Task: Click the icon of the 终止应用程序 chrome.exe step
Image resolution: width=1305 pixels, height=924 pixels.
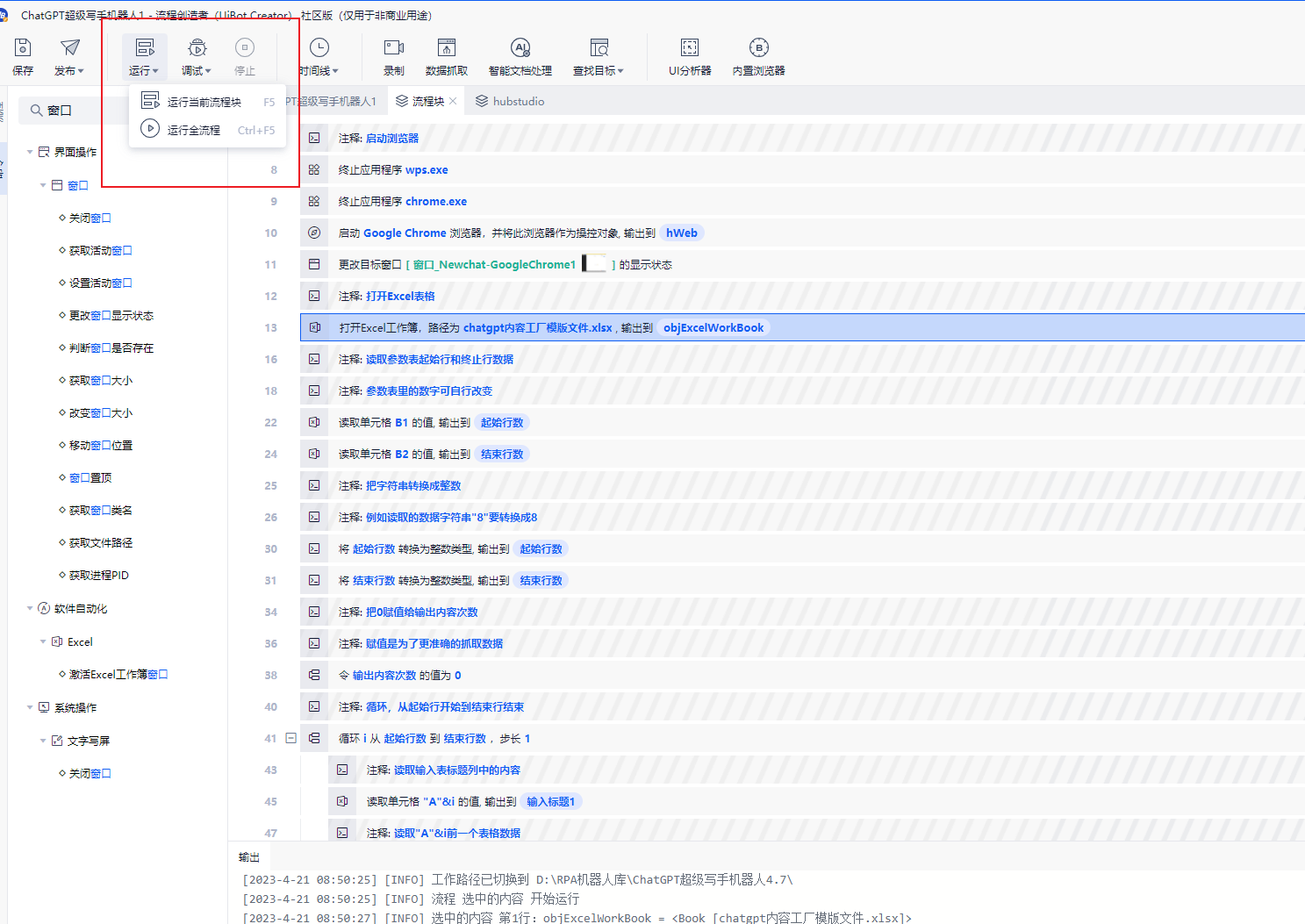Action: 314,202
